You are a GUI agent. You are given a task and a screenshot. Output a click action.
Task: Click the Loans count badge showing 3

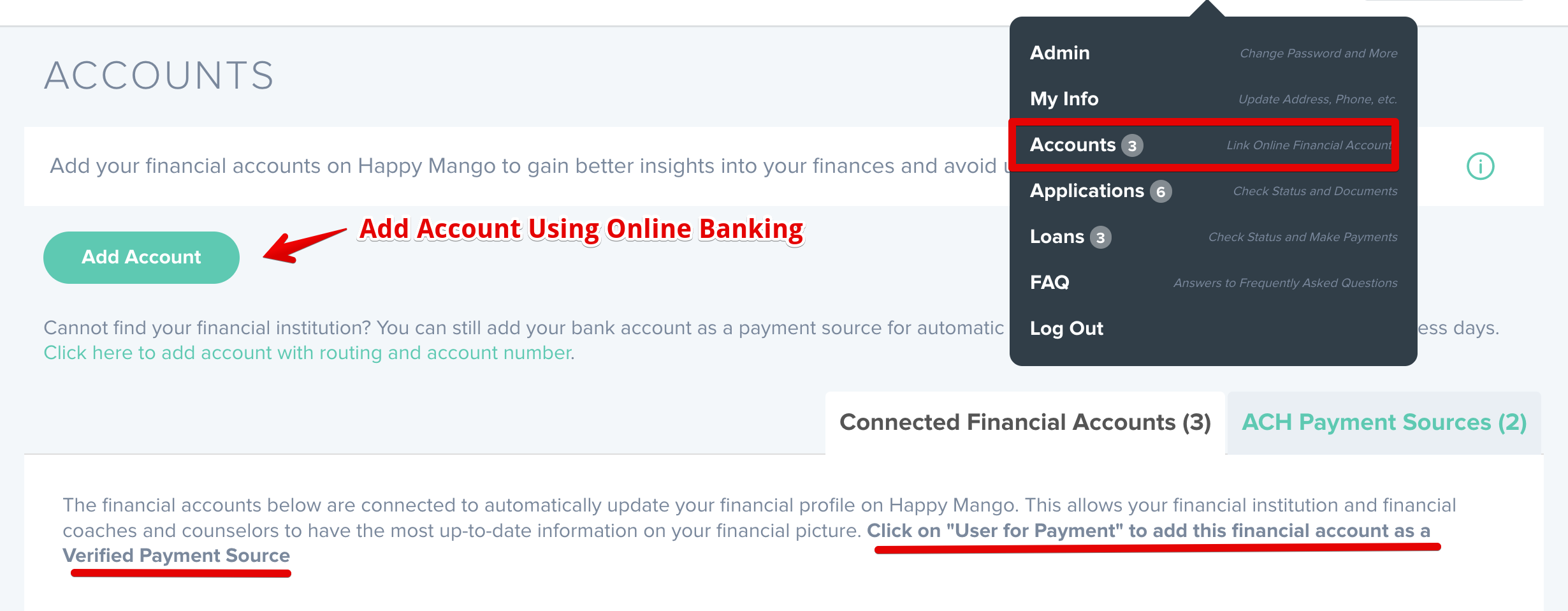[x=1102, y=237]
